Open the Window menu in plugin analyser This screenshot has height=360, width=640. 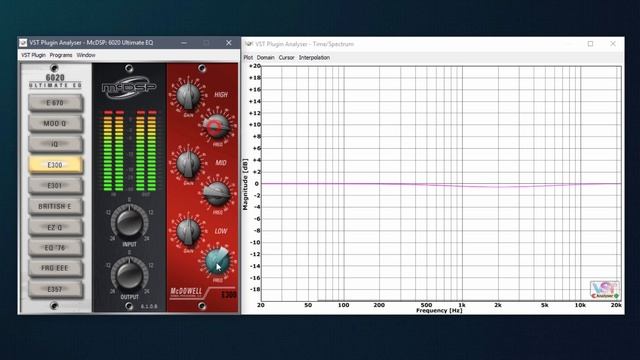click(86, 55)
